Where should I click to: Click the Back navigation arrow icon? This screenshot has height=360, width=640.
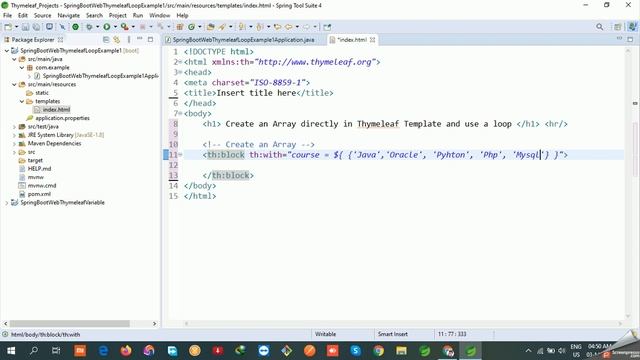[x=289, y=27]
